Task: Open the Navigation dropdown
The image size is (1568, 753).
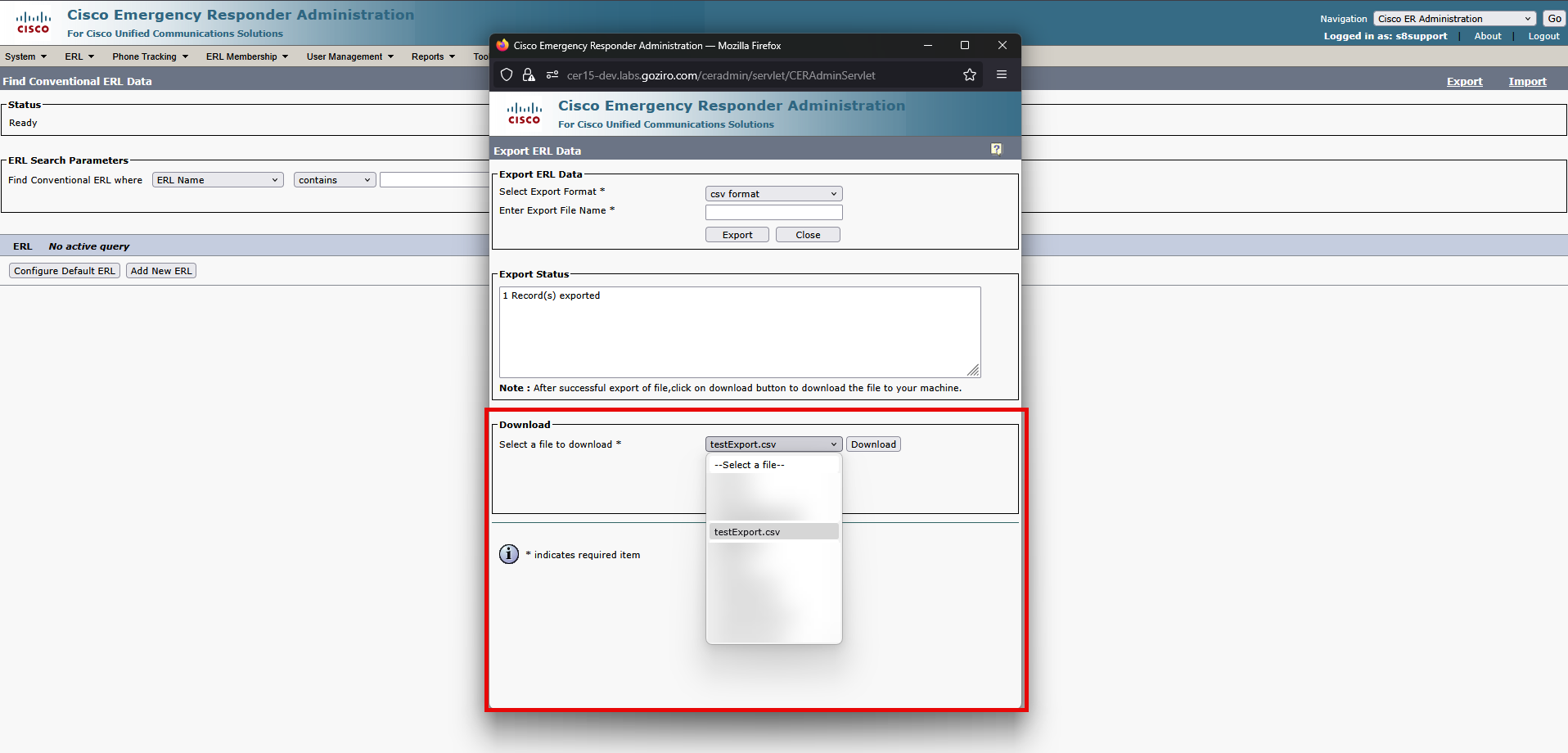Action: pyautogui.click(x=1455, y=19)
